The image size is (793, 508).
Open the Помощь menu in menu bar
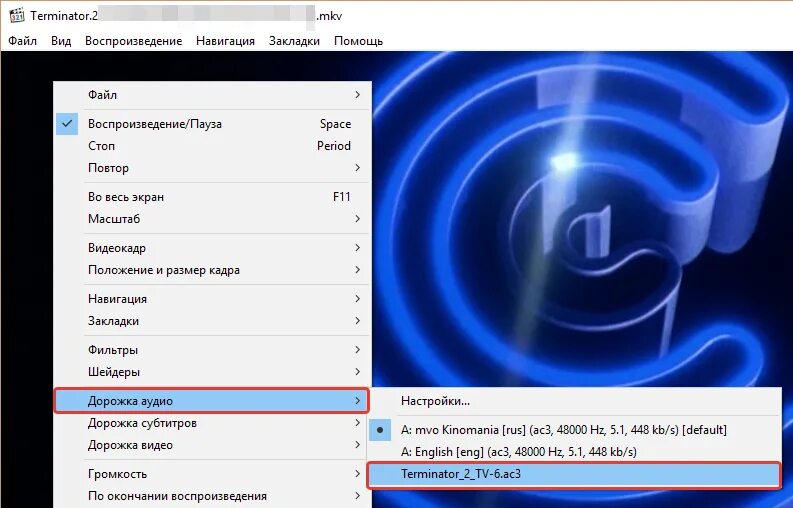(359, 41)
